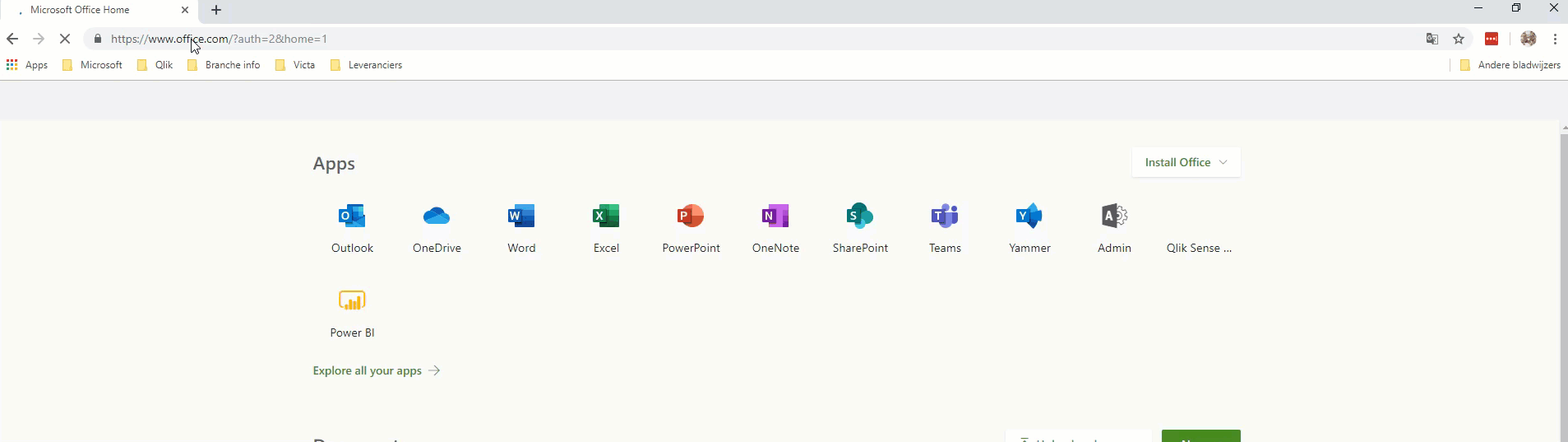Open the OneDrive app
Image resolution: width=1568 pixels, height=442 pixels.
[437, 227]
